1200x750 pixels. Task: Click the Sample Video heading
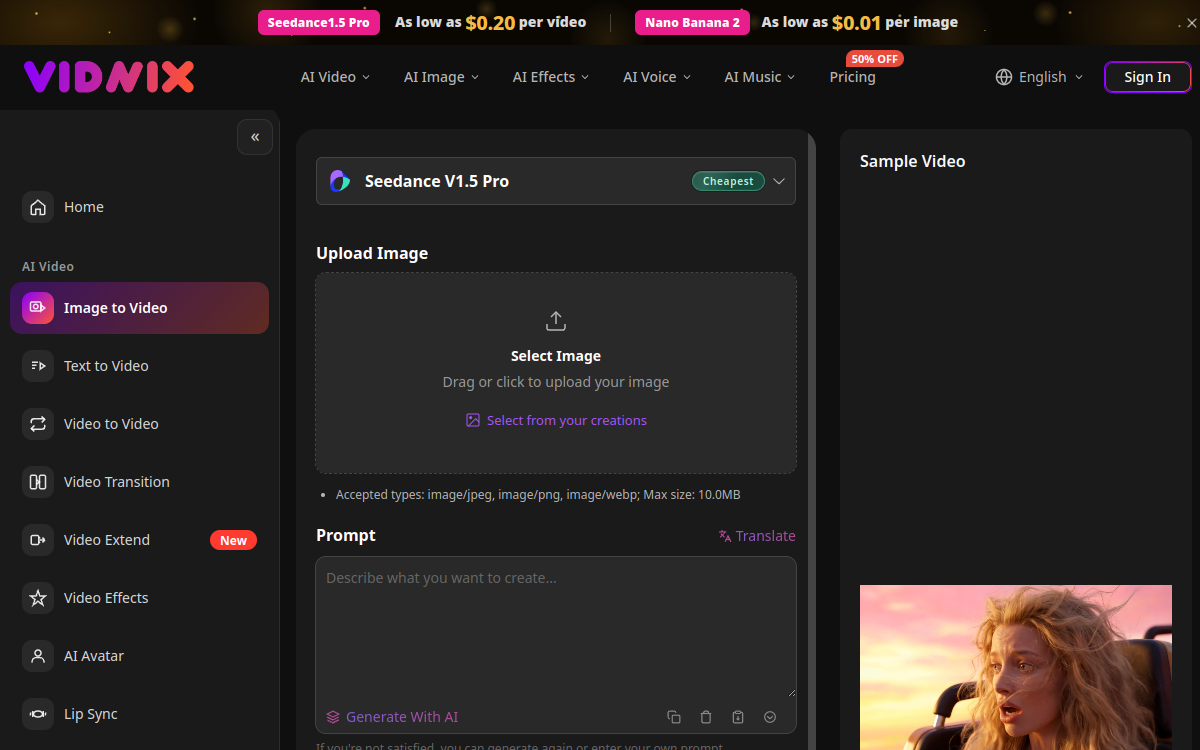(x=913, y=161)
